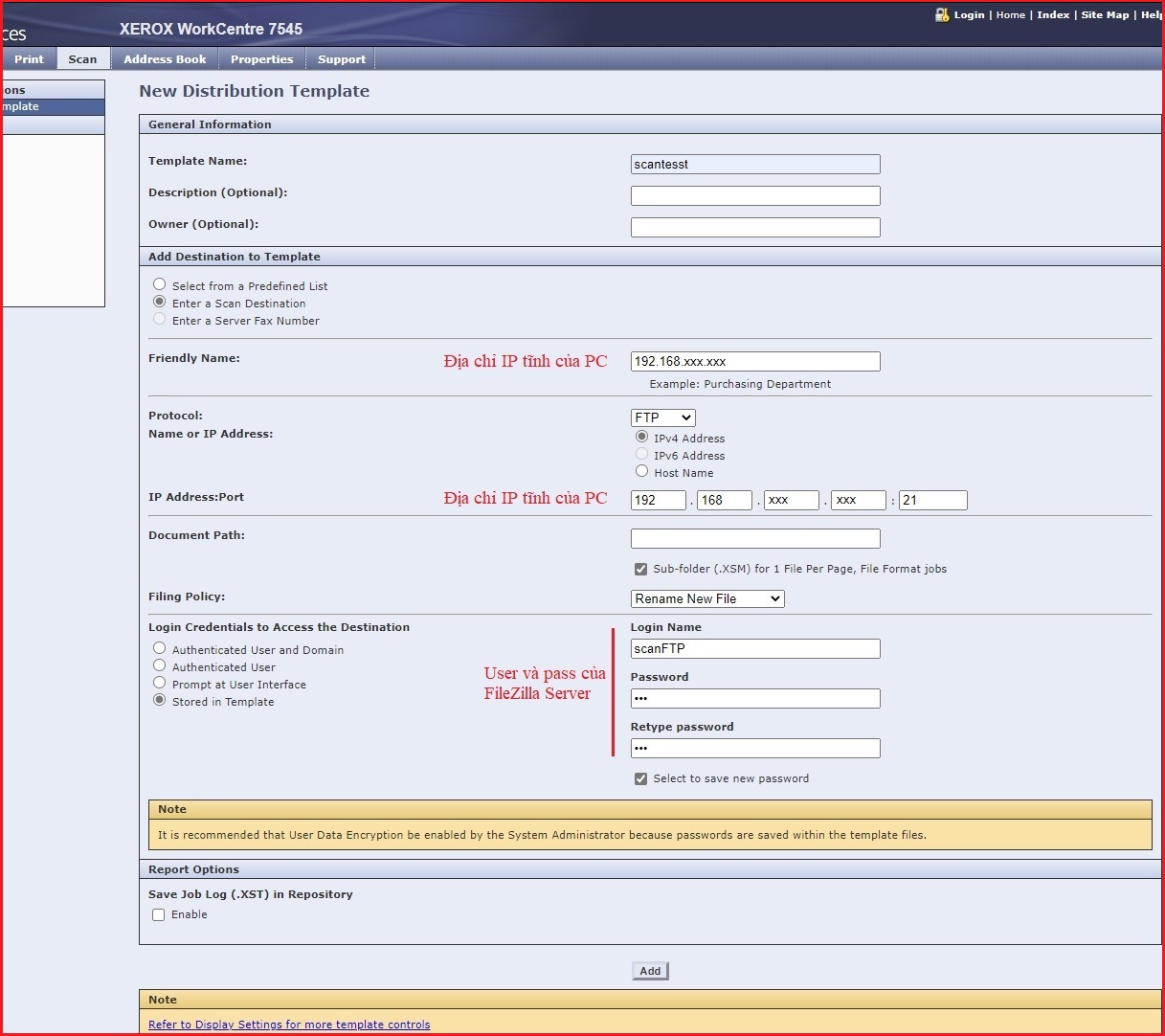Viewport: 1165px width, 1036px height.
Task: Click the third IP octet field
Action: 792,500
